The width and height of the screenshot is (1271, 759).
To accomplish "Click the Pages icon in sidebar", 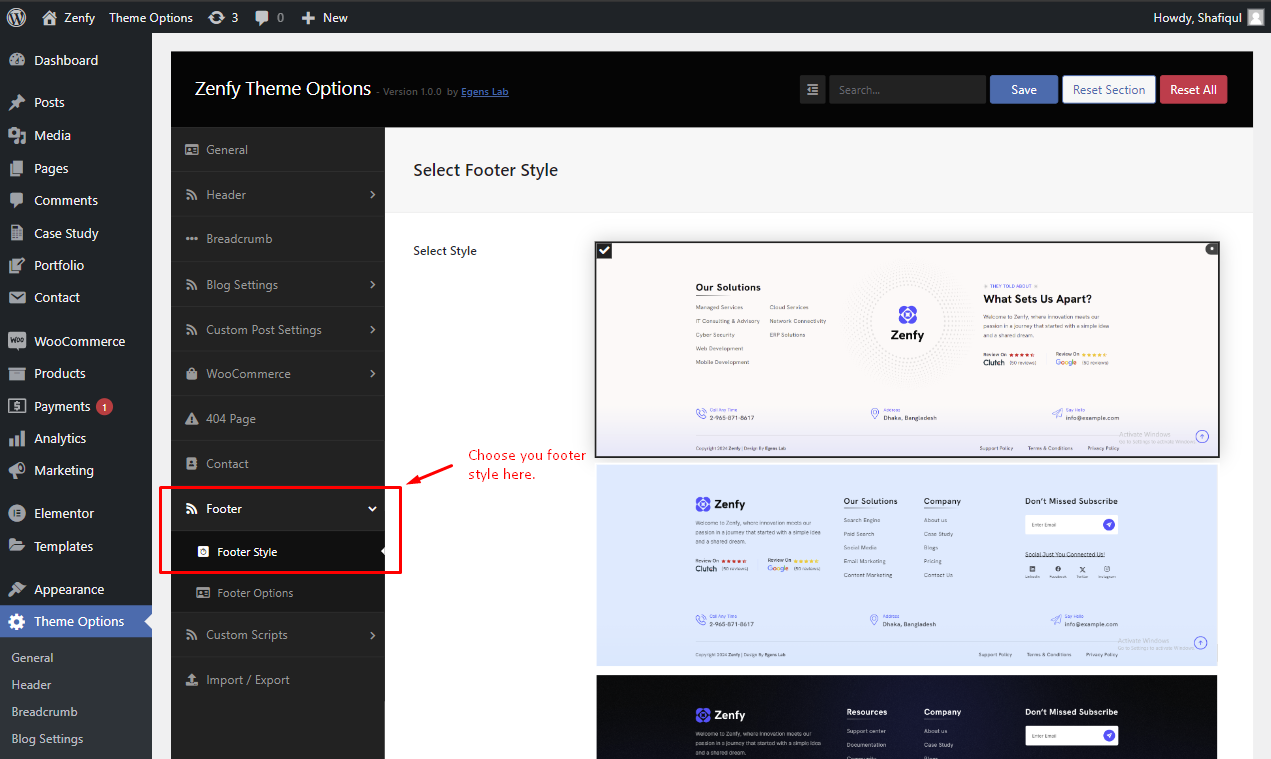I will point(17,168).
